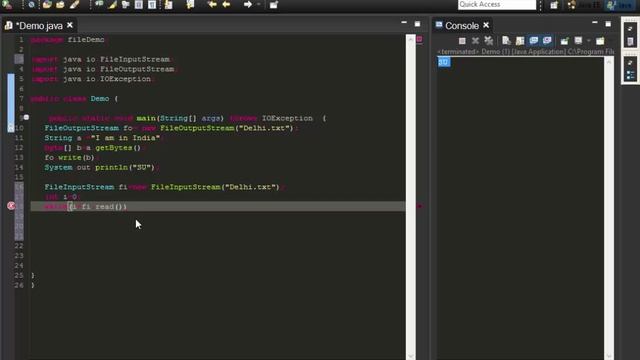Restore the top minimized view stack
Screen dimensions: 640x360
point(631,29)
